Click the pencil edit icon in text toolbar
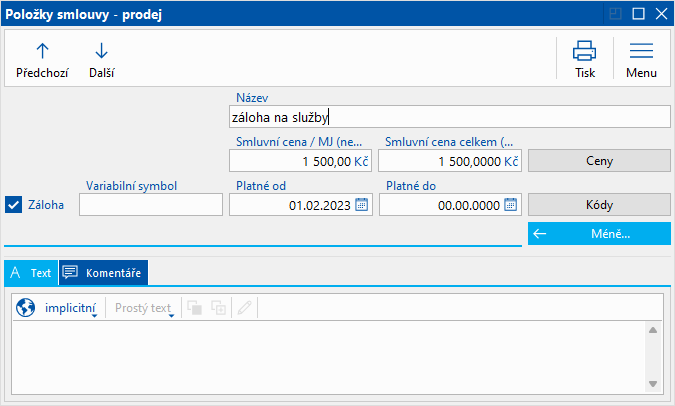675x406 pixels. tap(241, 308)
